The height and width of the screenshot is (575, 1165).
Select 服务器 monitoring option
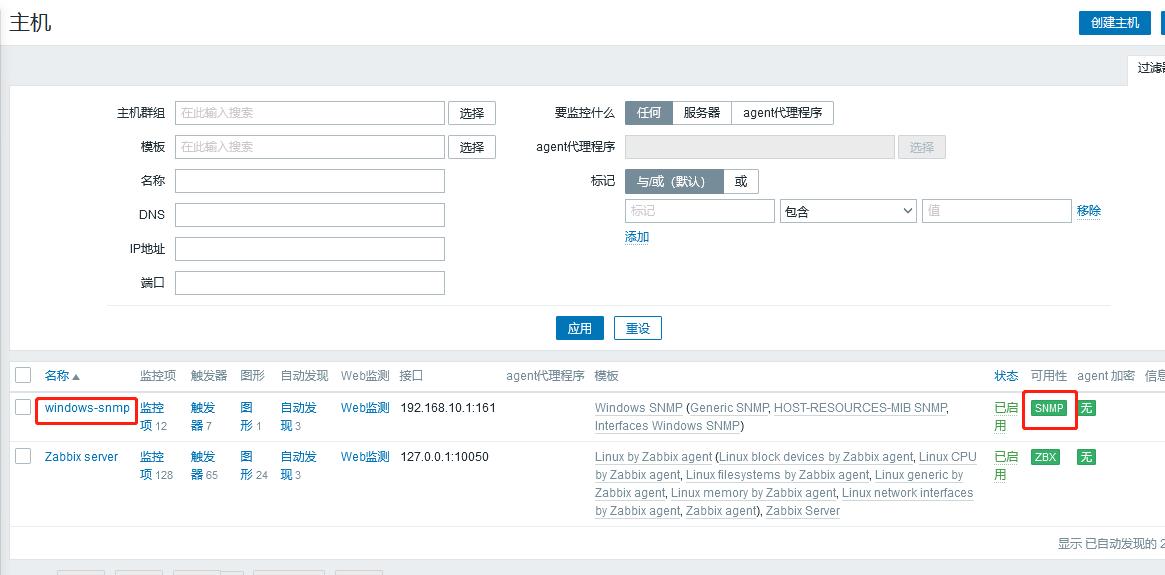702,113
